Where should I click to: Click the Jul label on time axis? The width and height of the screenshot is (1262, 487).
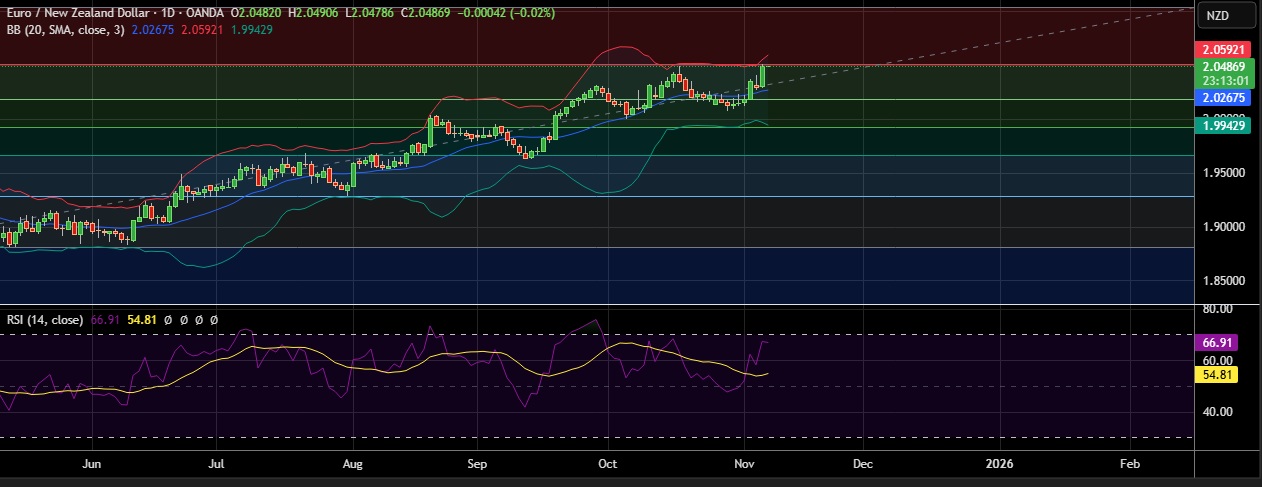point(216,464)
